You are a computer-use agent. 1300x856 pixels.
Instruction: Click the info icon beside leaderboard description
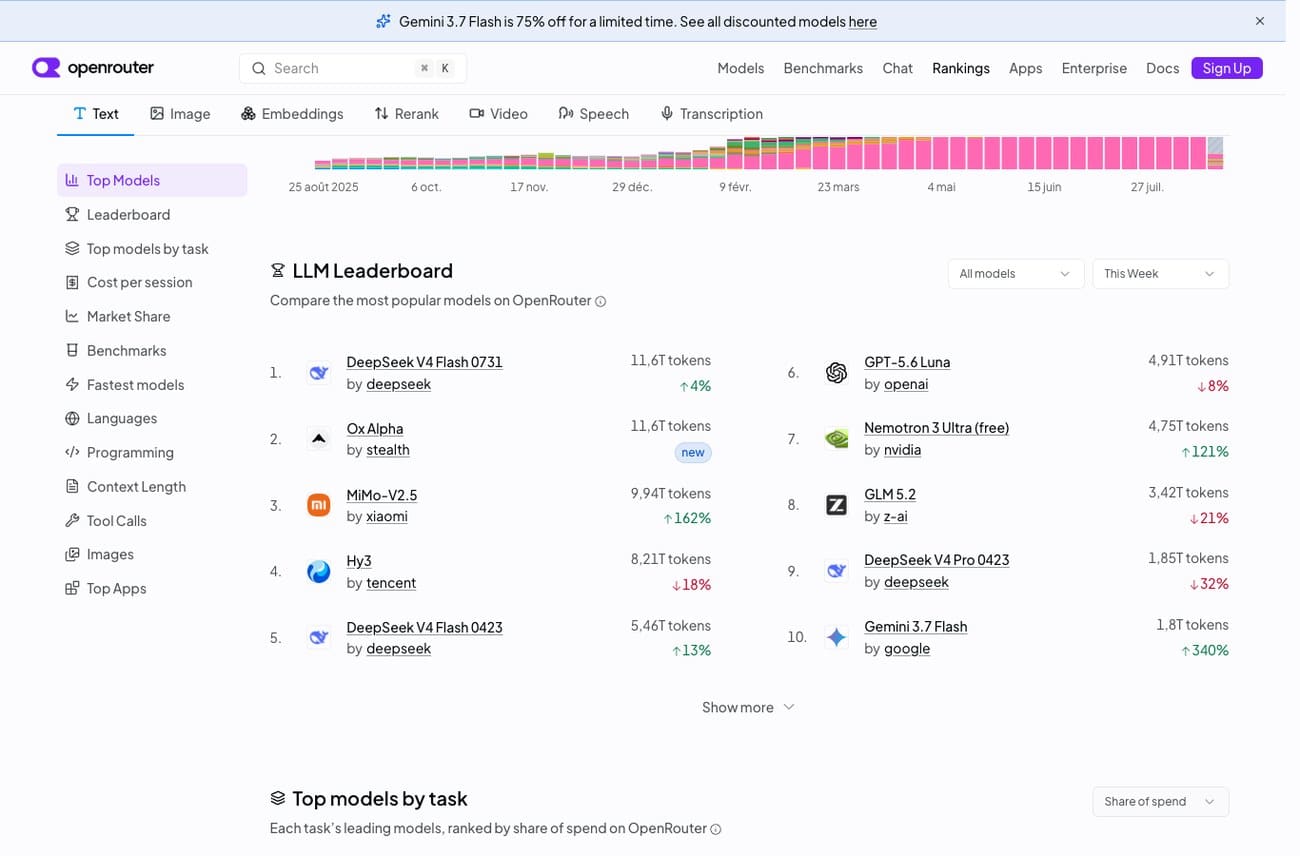(601, 301)
